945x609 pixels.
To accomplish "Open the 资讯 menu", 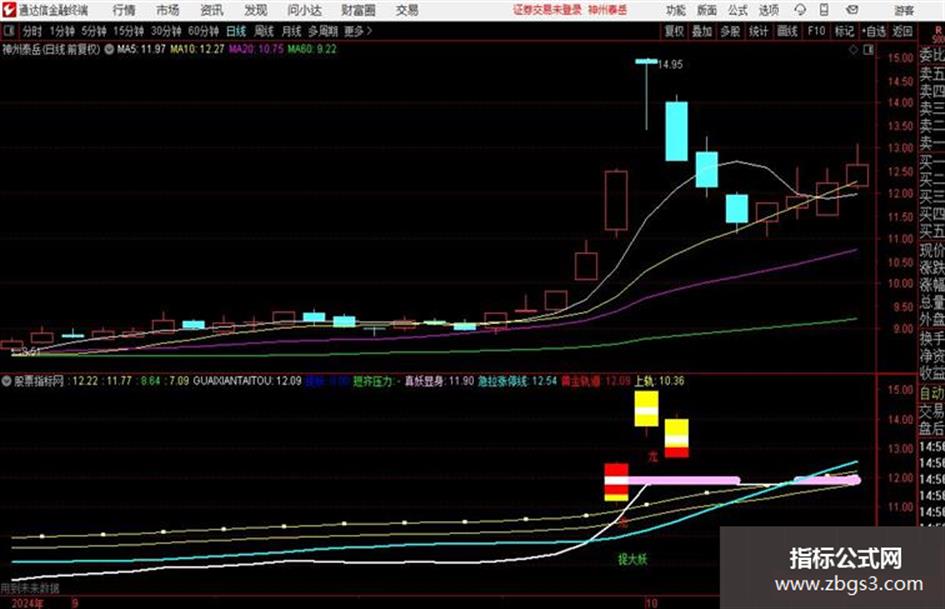I will [x=212, y=10].
